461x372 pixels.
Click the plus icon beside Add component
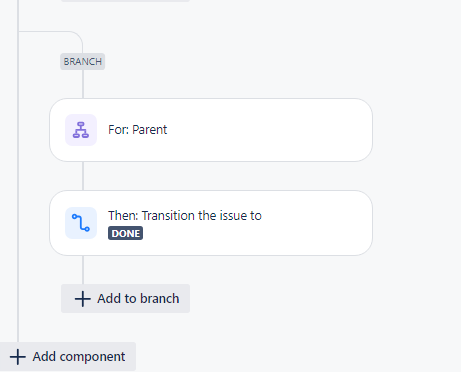tap(18, 357)
